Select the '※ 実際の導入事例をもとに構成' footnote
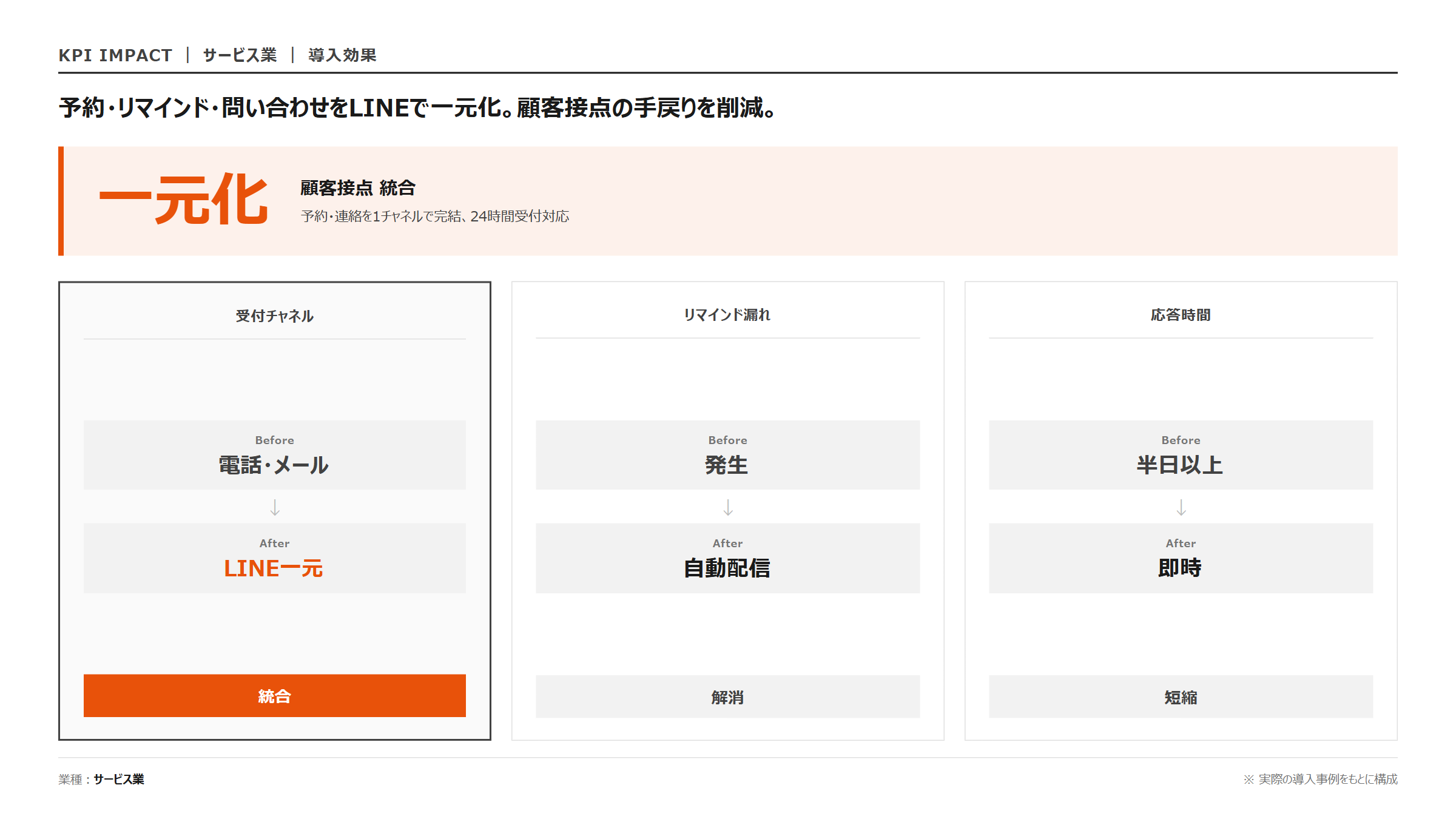1456x819 pixels. (x=1320, y=780)
